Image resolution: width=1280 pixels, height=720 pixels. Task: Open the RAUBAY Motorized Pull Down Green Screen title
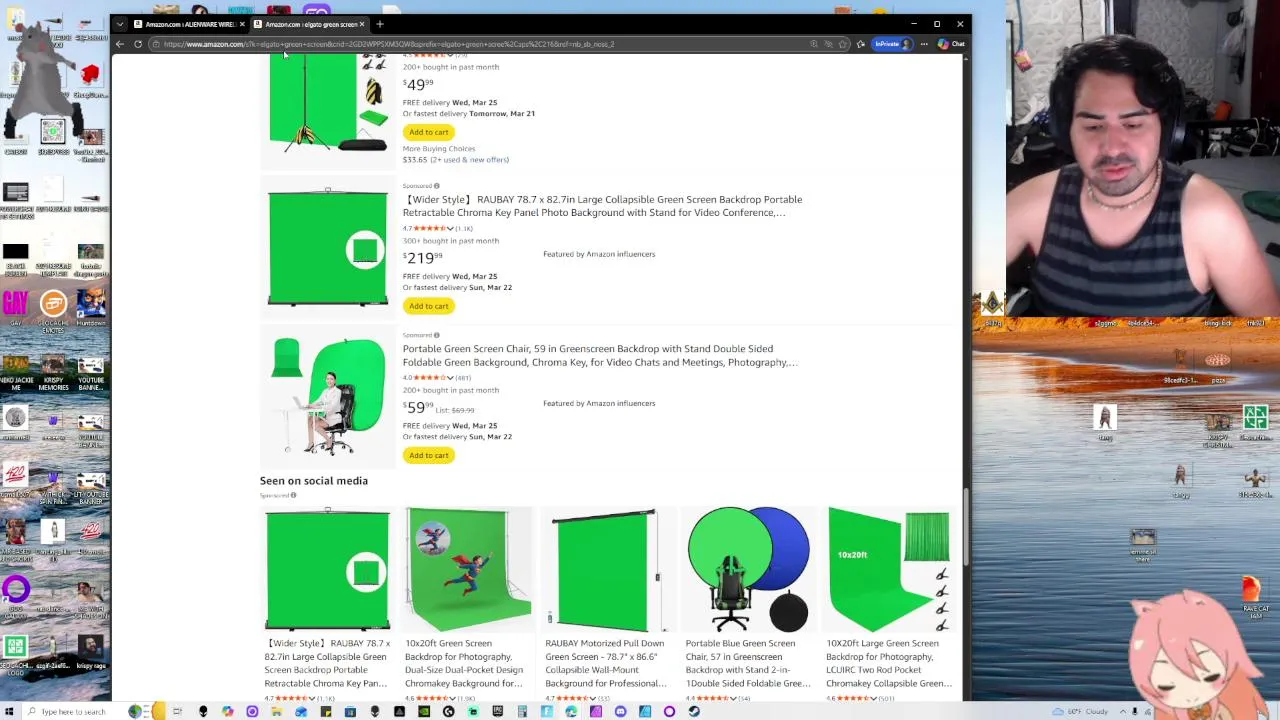tap(606, 663)
